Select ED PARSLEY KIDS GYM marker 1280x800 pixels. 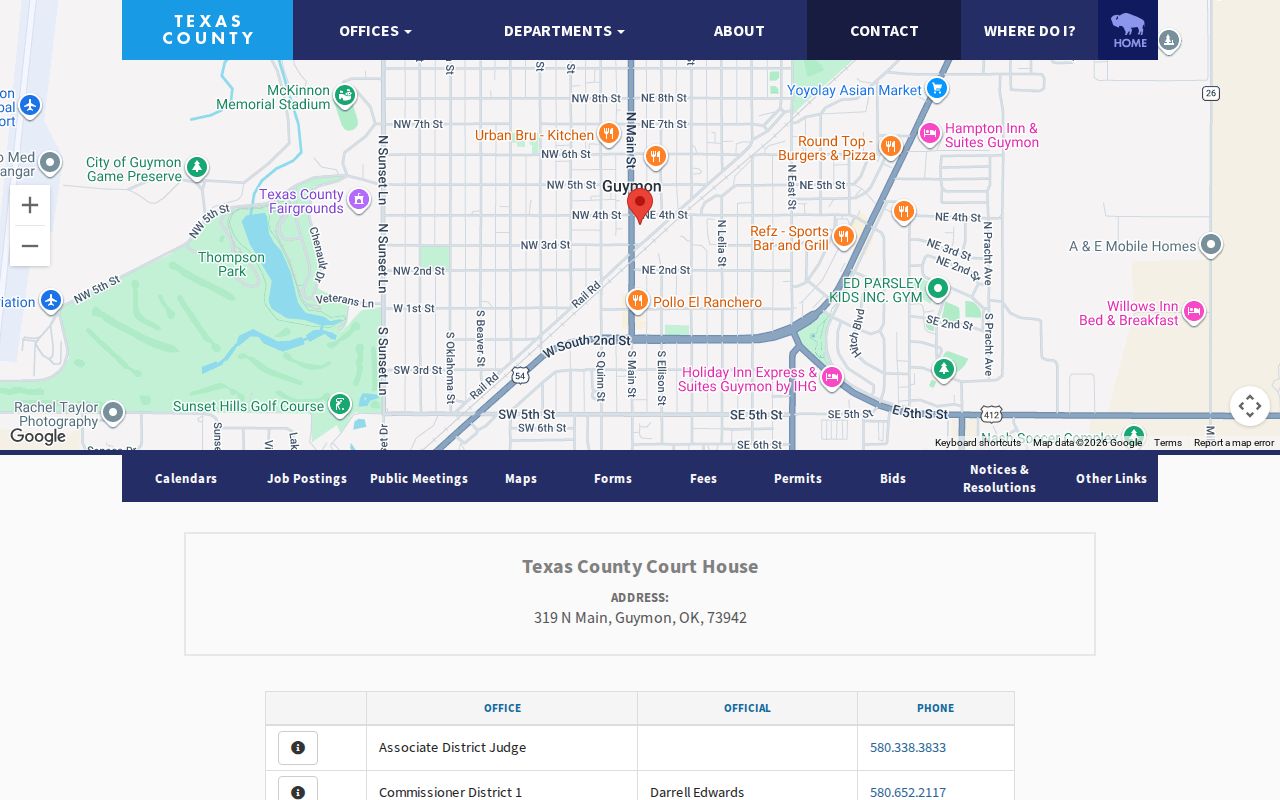tap(937, 290)
